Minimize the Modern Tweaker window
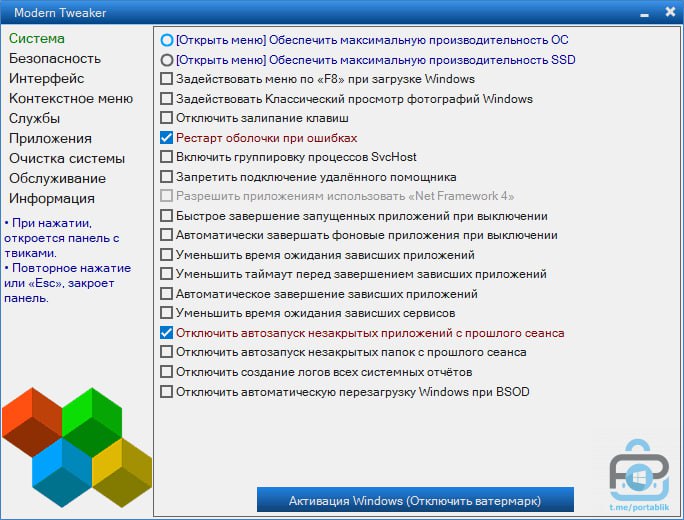 [641, 12]
